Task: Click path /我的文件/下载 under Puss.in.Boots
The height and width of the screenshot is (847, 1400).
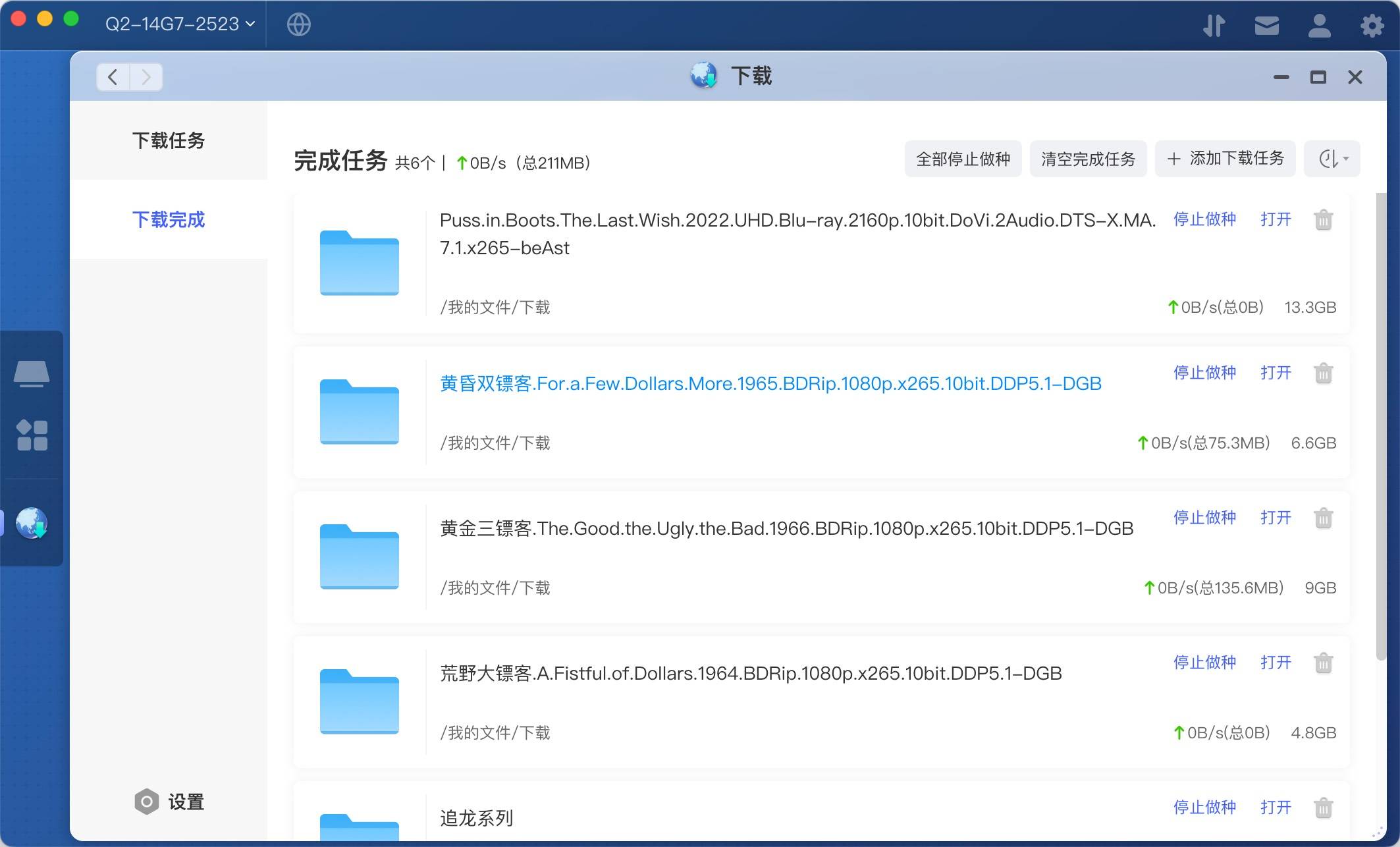Action: pos(495,307)
